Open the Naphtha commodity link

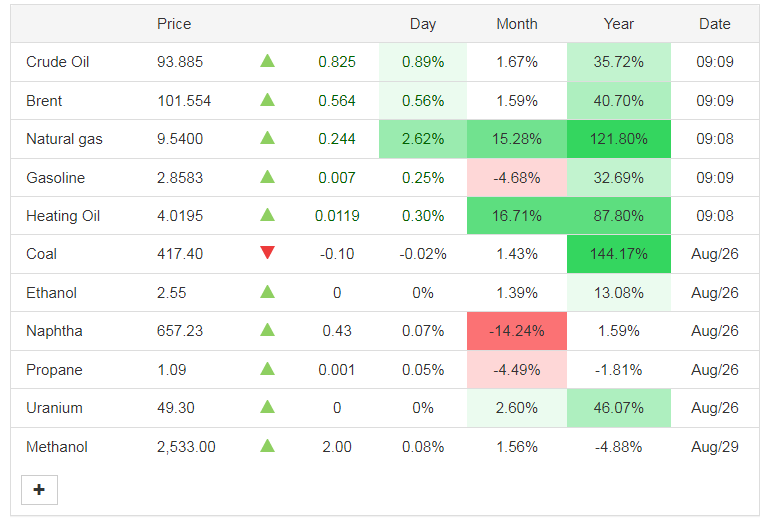click(54, 331)
